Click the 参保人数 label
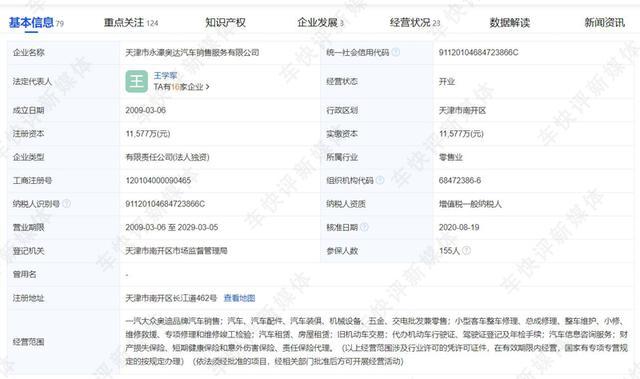Screen dimensions: 640x379 click(x=342, y=250)
